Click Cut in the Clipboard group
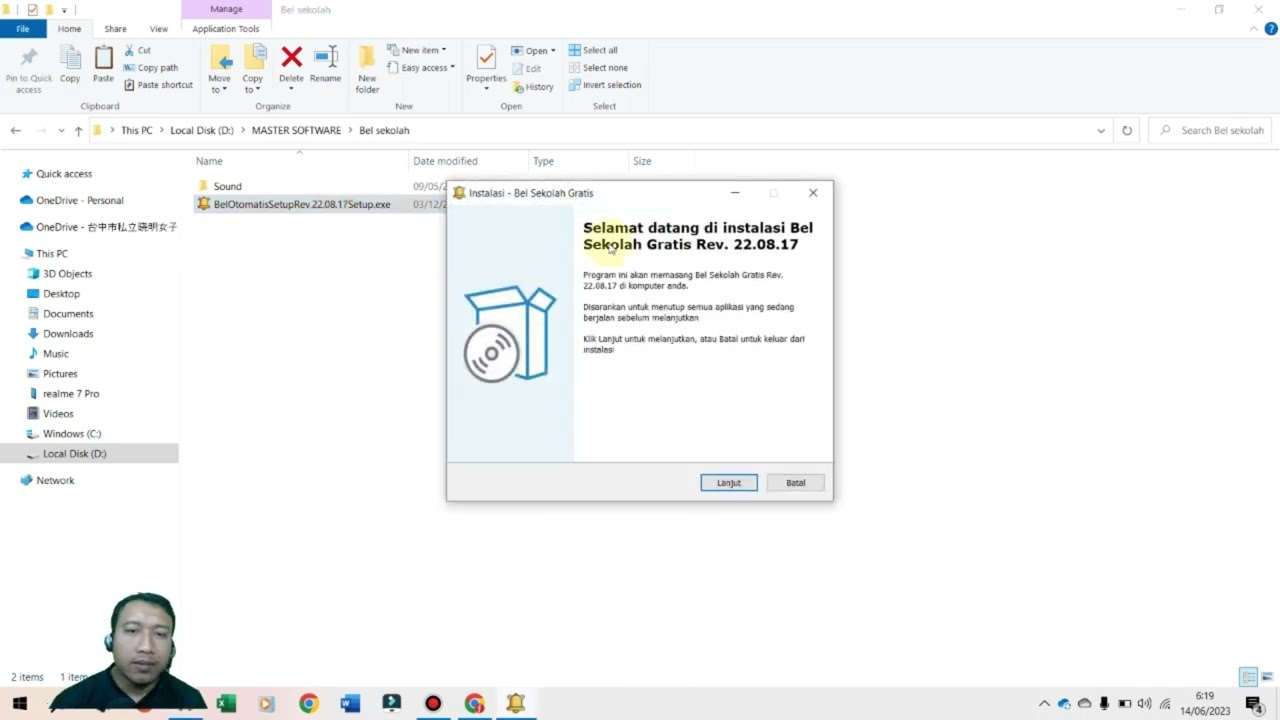1280x720 pixels. click(x=138, y=50)
